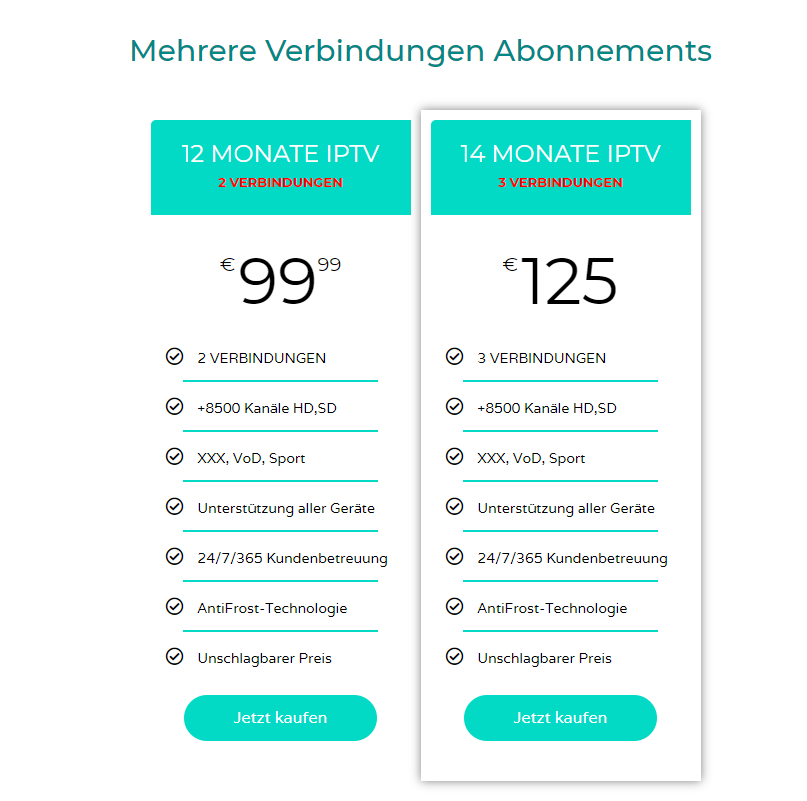This screenshot has height=801, width=807.
Task: Select the 12 MONATE IPTV plan header
Action: [280, 154]
